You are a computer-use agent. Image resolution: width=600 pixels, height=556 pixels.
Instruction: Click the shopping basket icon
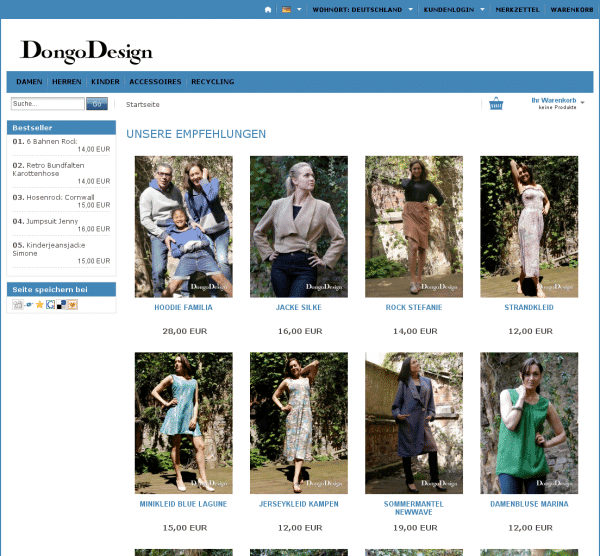[x=496, y=103]
